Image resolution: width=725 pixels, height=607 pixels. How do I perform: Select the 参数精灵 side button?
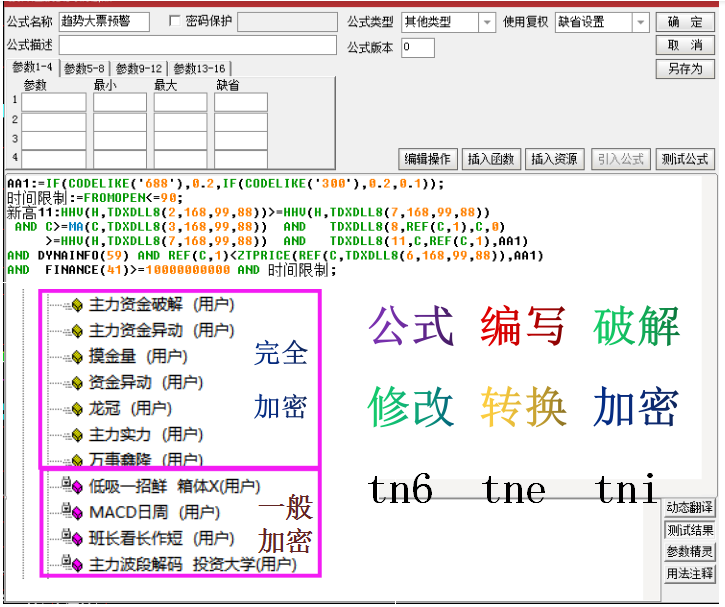(689, 552)
